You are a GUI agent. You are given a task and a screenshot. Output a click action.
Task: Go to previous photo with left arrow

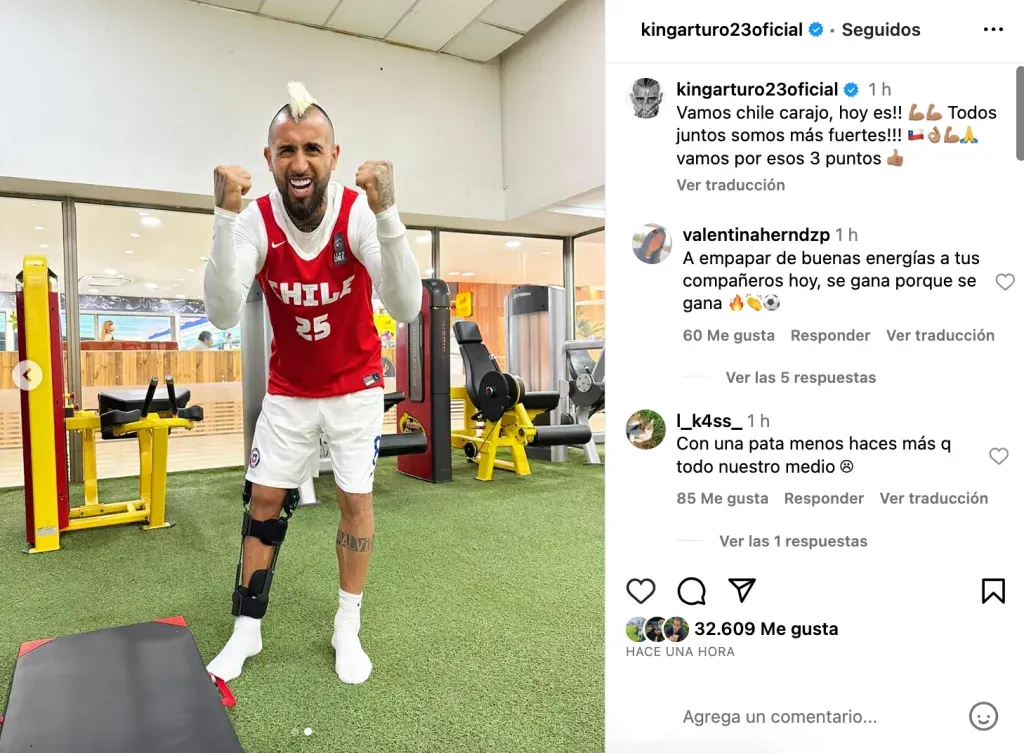click(x=27, y=376)
